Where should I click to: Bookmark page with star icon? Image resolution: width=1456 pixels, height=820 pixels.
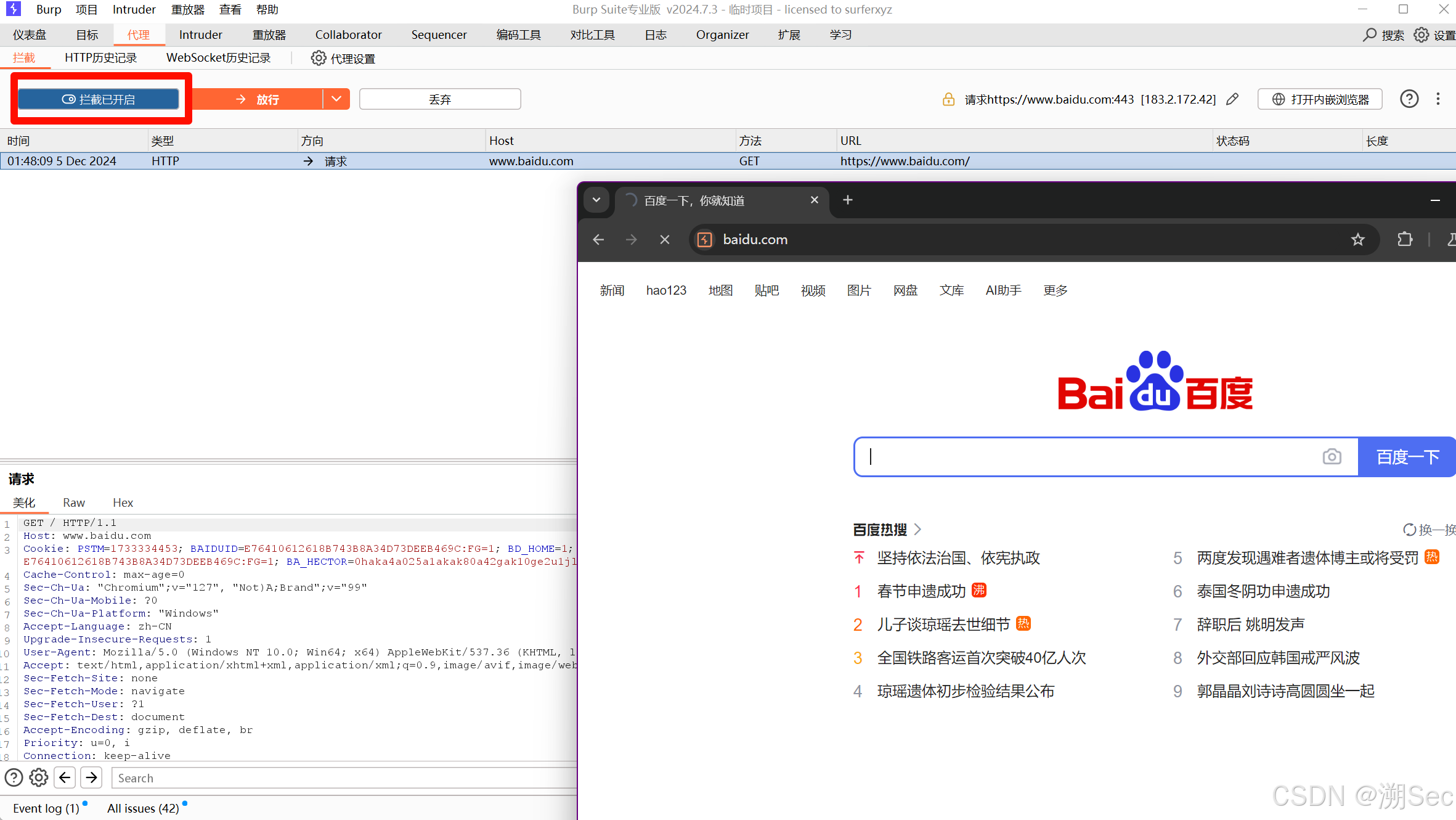click(1358, 239)
